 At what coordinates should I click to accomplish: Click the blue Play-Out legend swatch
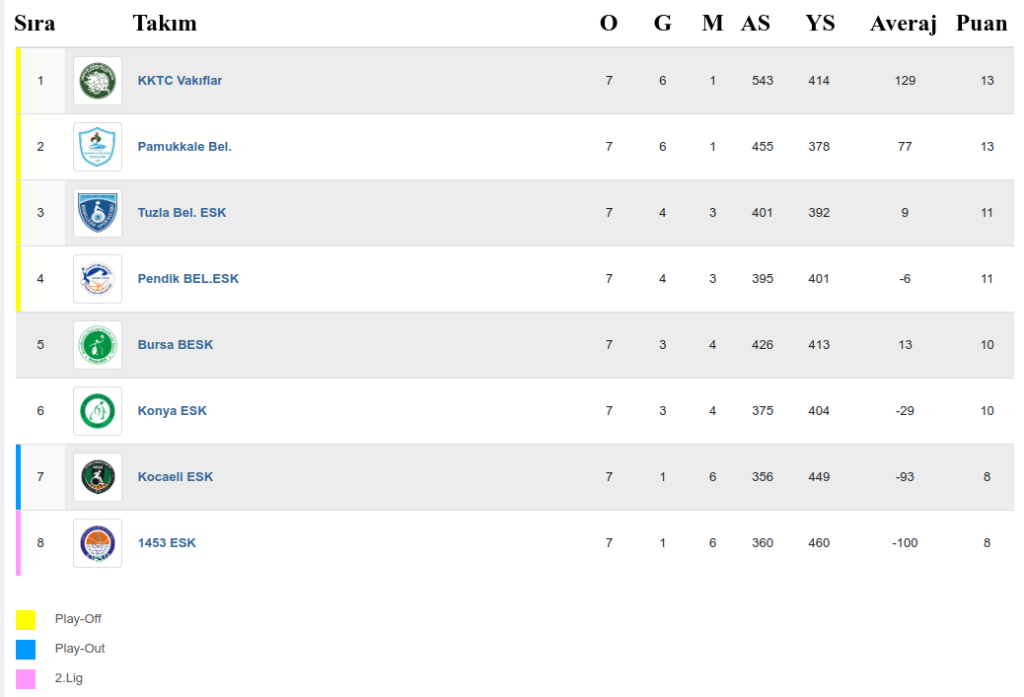click(26, 649)
